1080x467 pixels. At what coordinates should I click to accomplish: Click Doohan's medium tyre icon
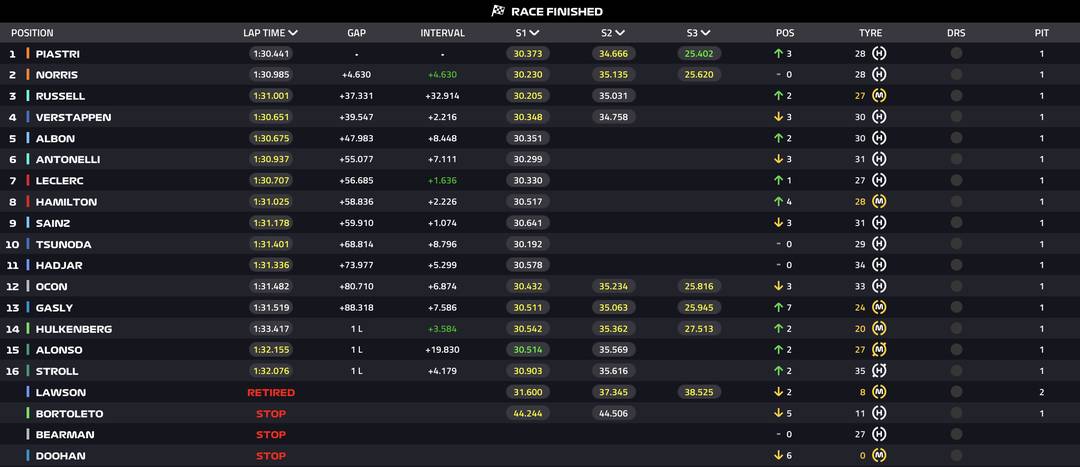tap(879, 456)
